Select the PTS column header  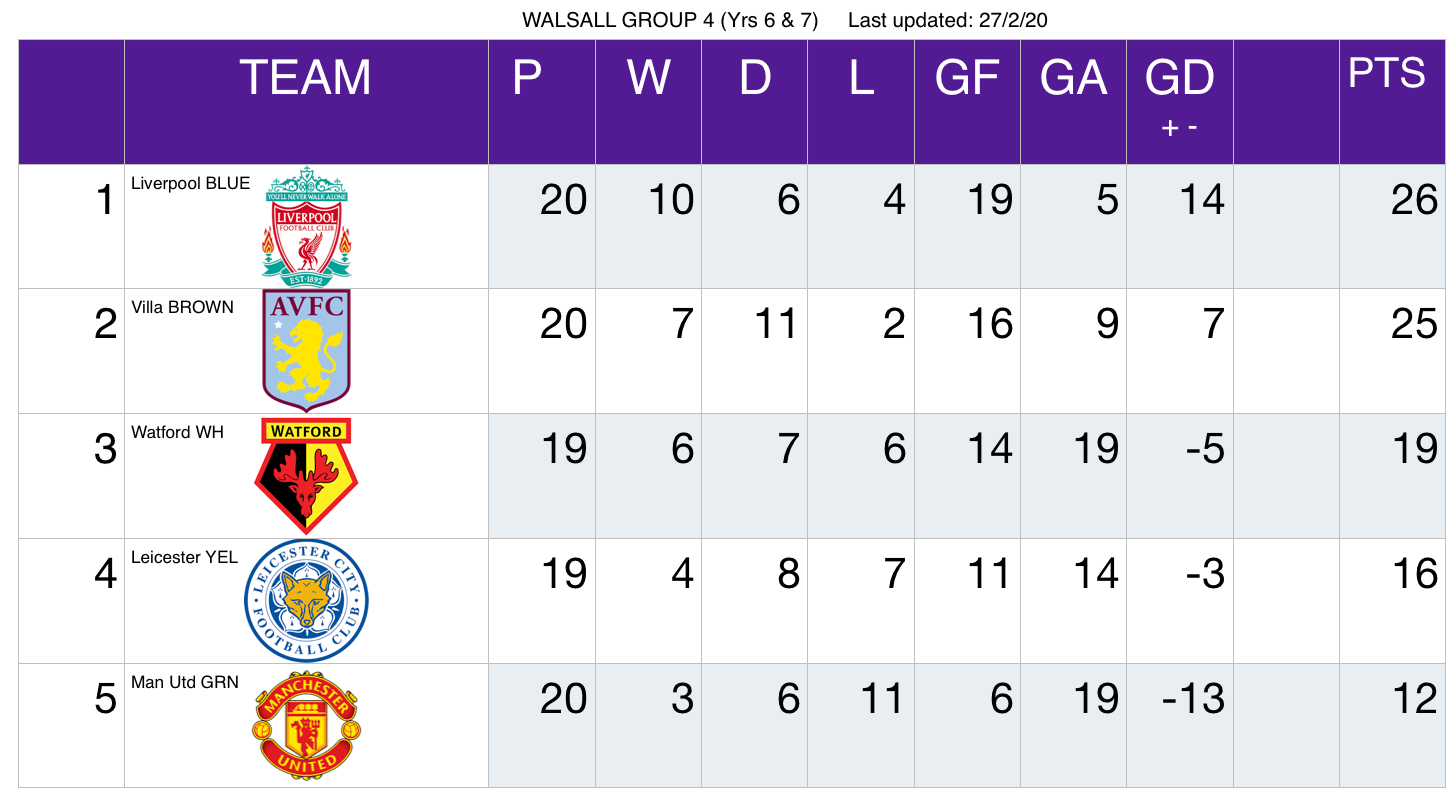pos(1386,73)
